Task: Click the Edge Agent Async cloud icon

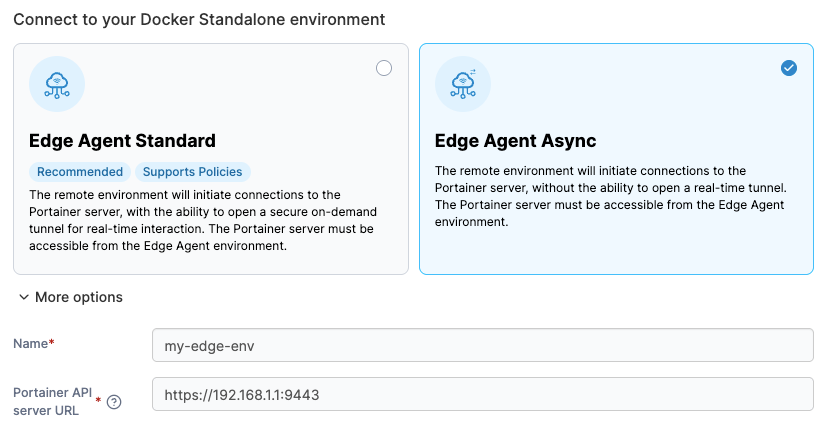Action: [x=463, y=84]
